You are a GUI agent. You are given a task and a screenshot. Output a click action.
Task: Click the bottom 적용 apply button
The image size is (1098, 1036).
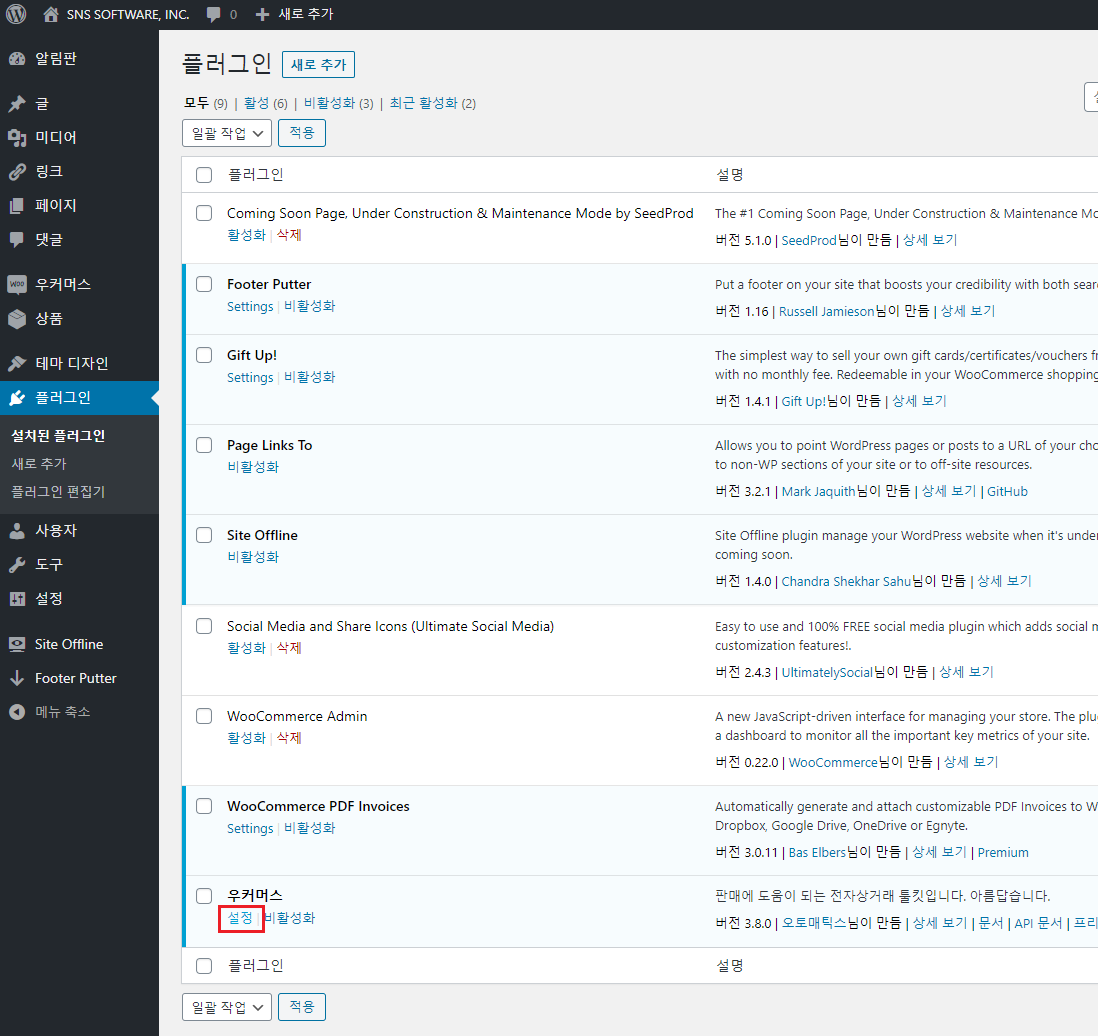tap(302, 1007)
